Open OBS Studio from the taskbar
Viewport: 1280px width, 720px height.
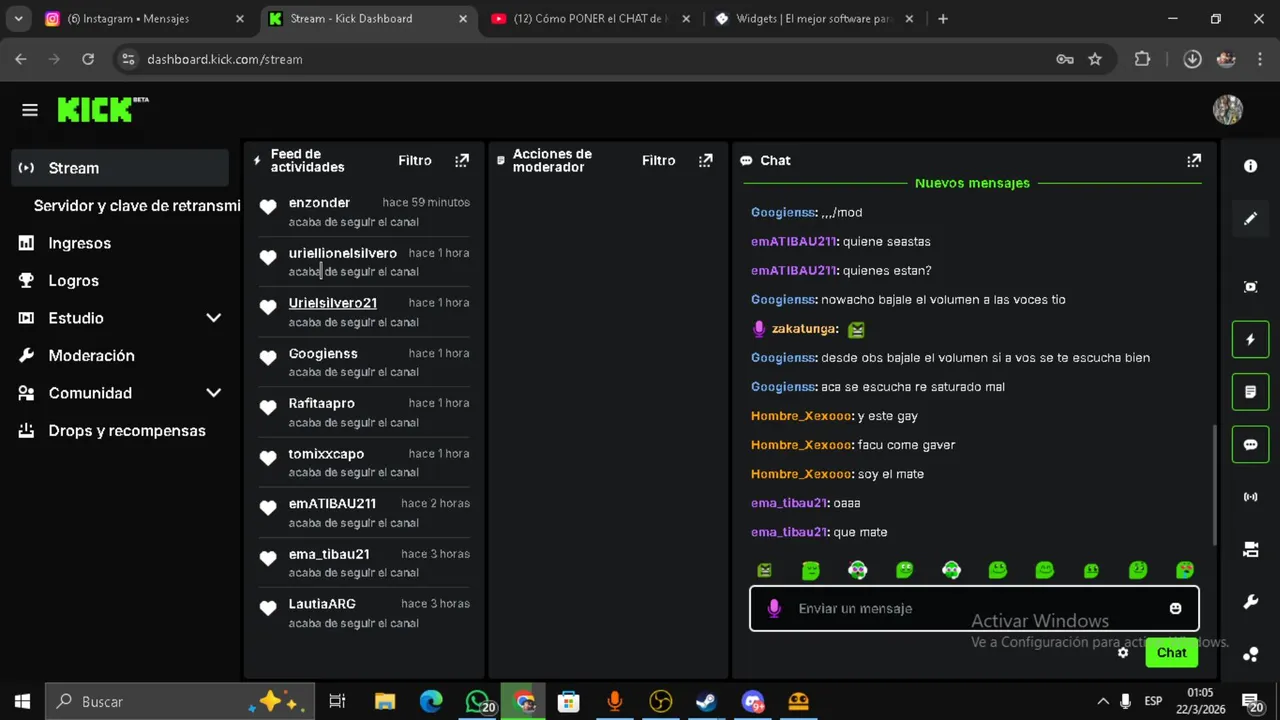pos(660,702)
